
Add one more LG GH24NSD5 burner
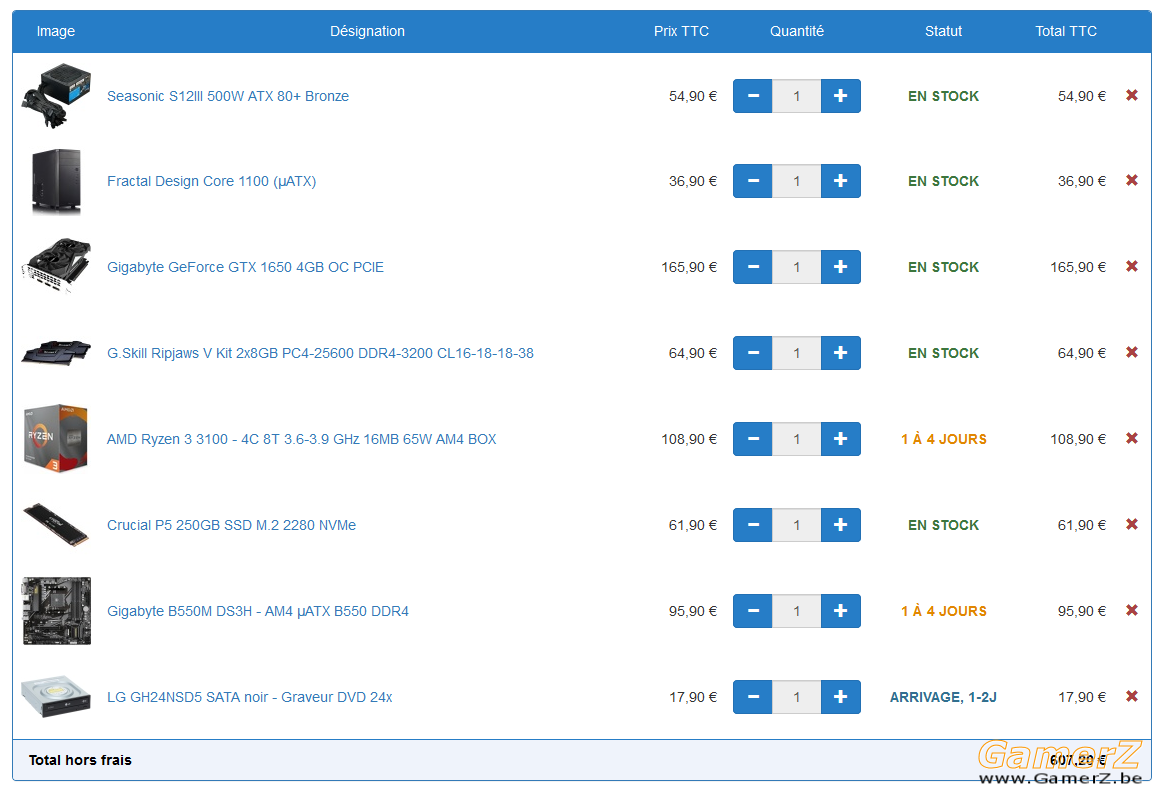[840, 697]
